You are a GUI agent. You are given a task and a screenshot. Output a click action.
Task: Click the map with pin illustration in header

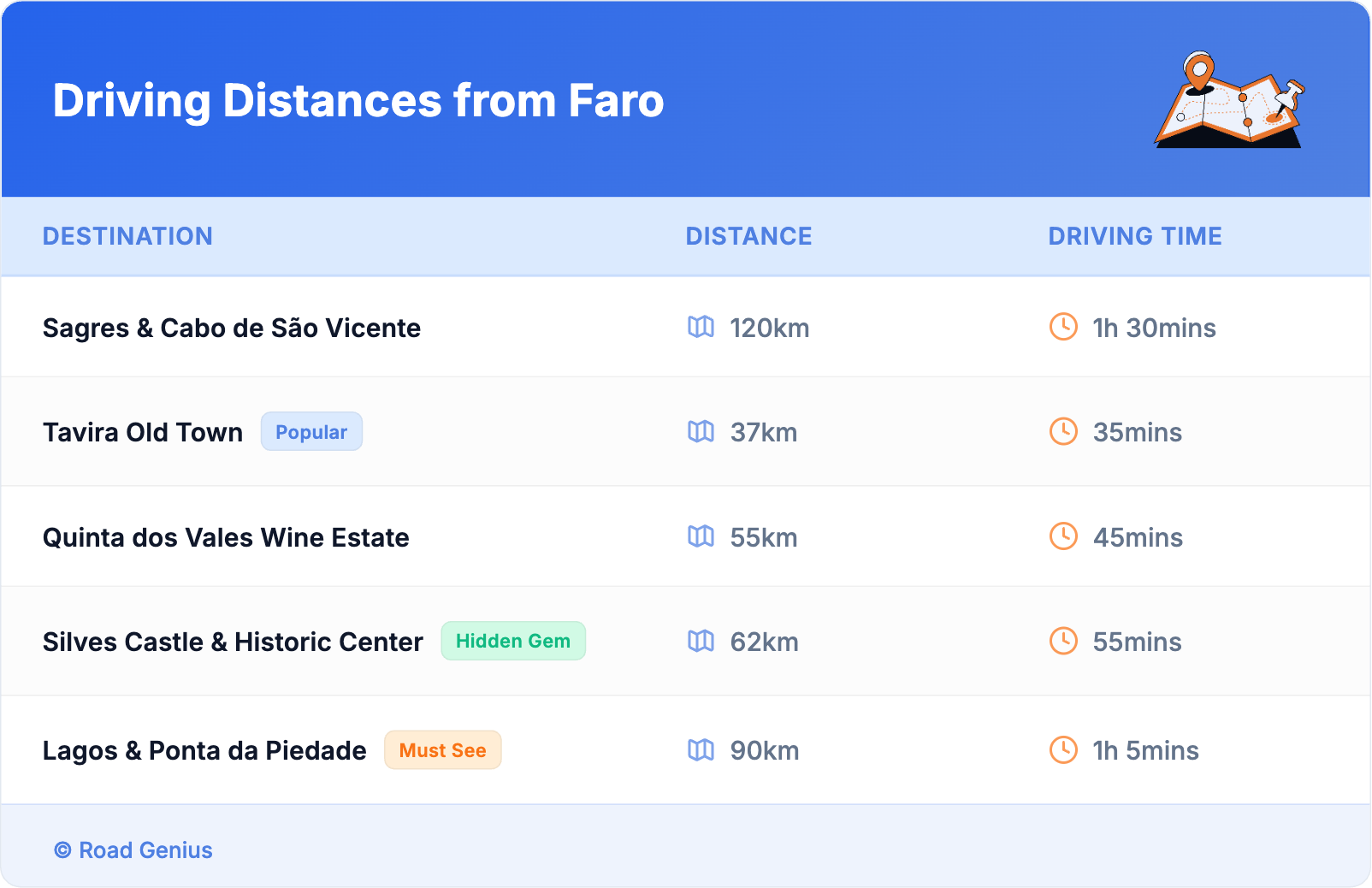coord(1230,100)
